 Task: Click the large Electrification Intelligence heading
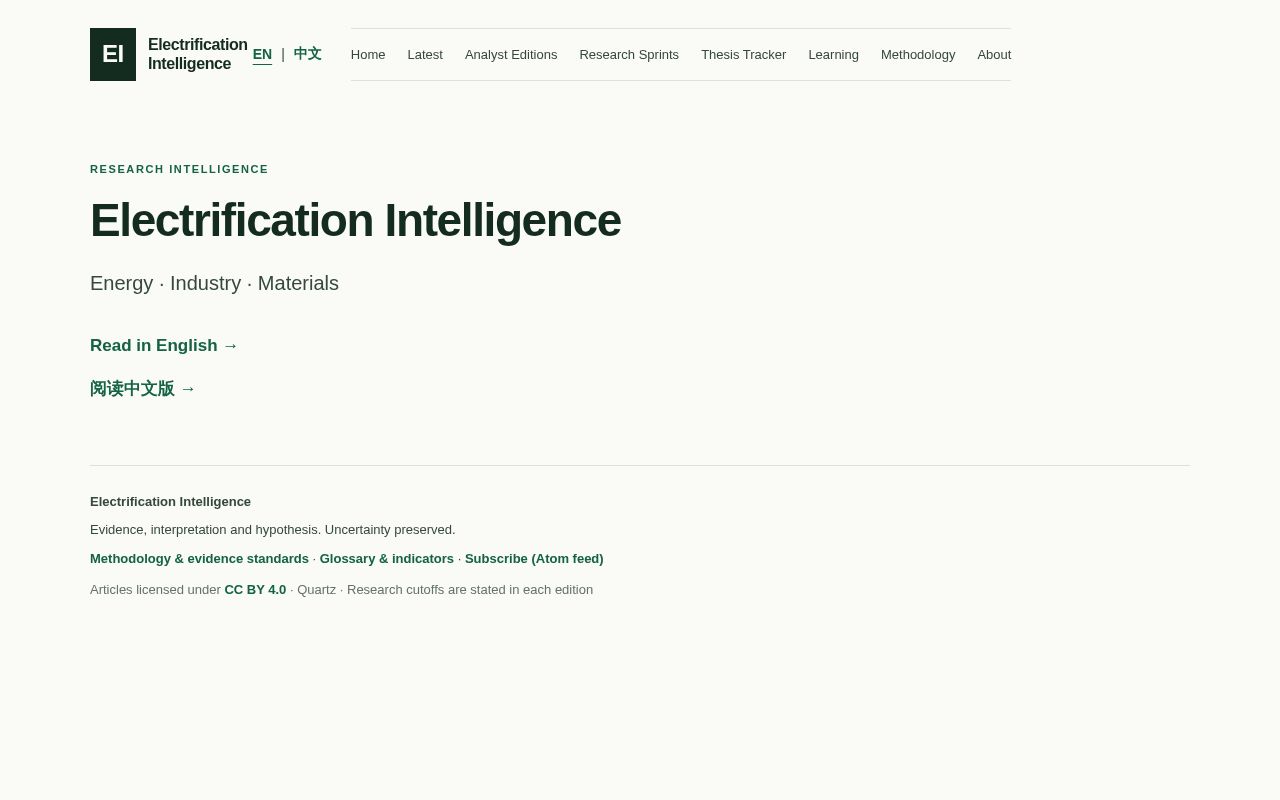click(355, 220)
